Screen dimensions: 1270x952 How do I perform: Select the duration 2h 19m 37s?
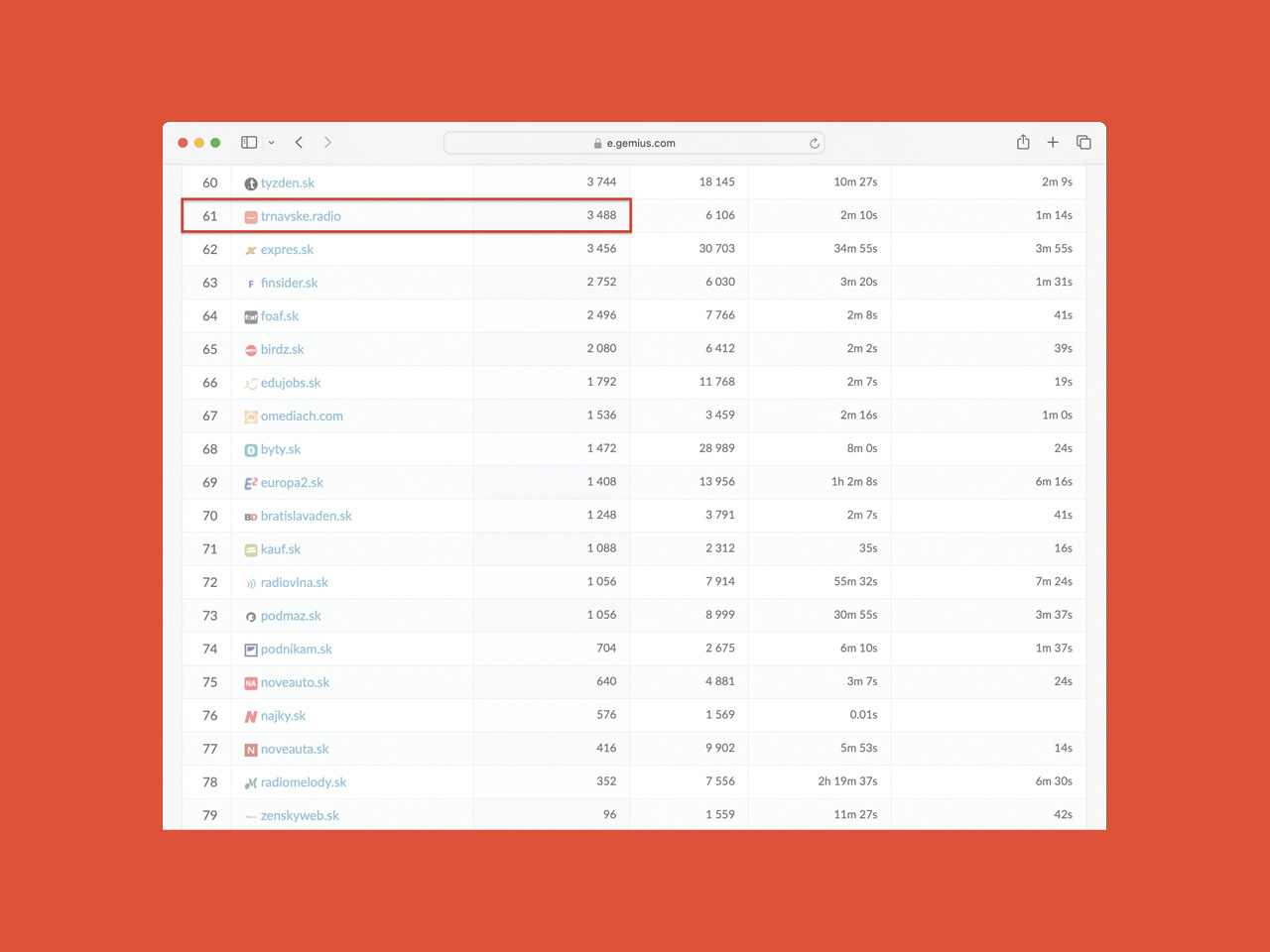[847, 781]
